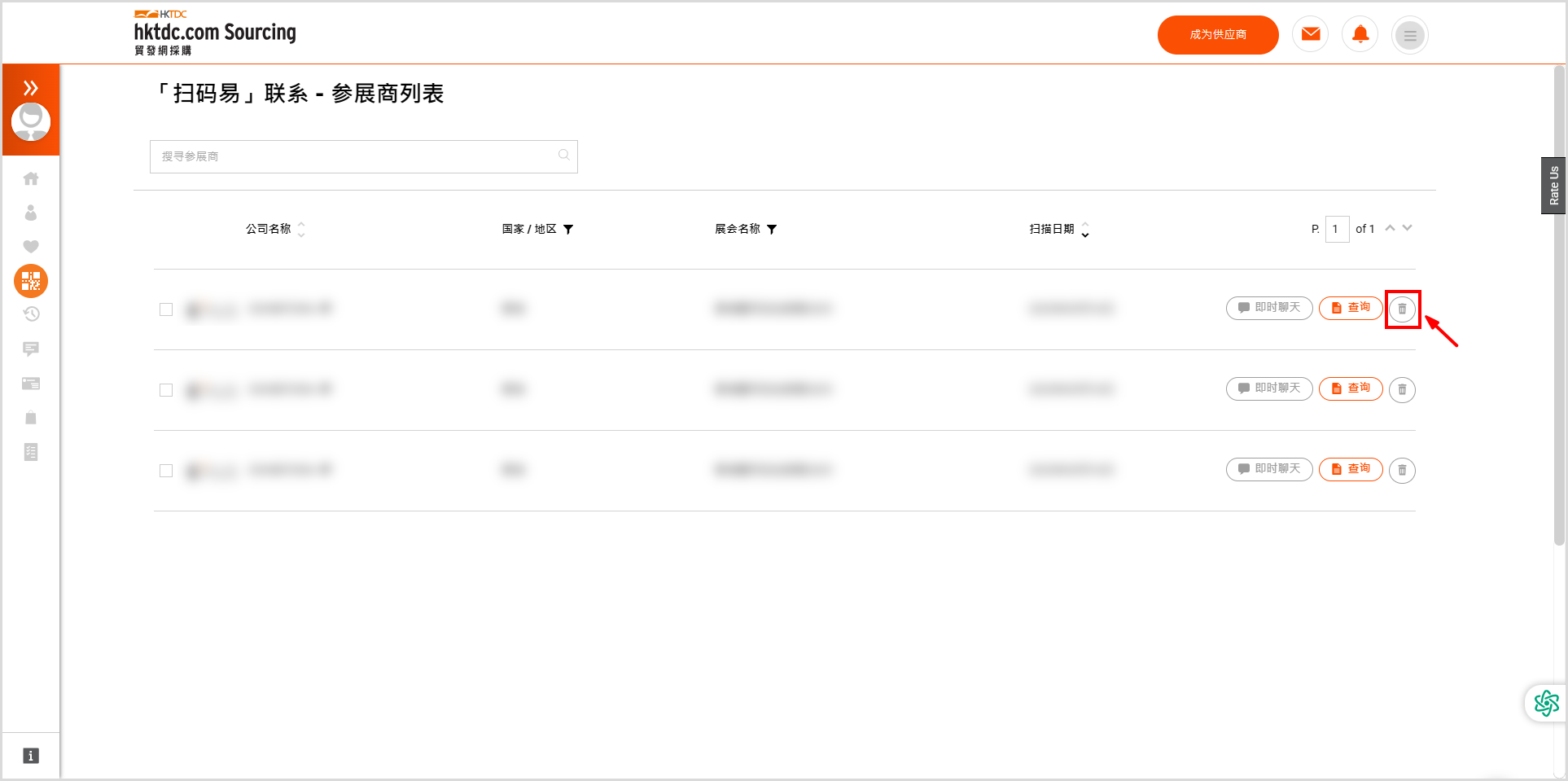Click 即时聊天 in the second row
Image resolution: width=1568 pixels, height=781 pixels.
1269,388
